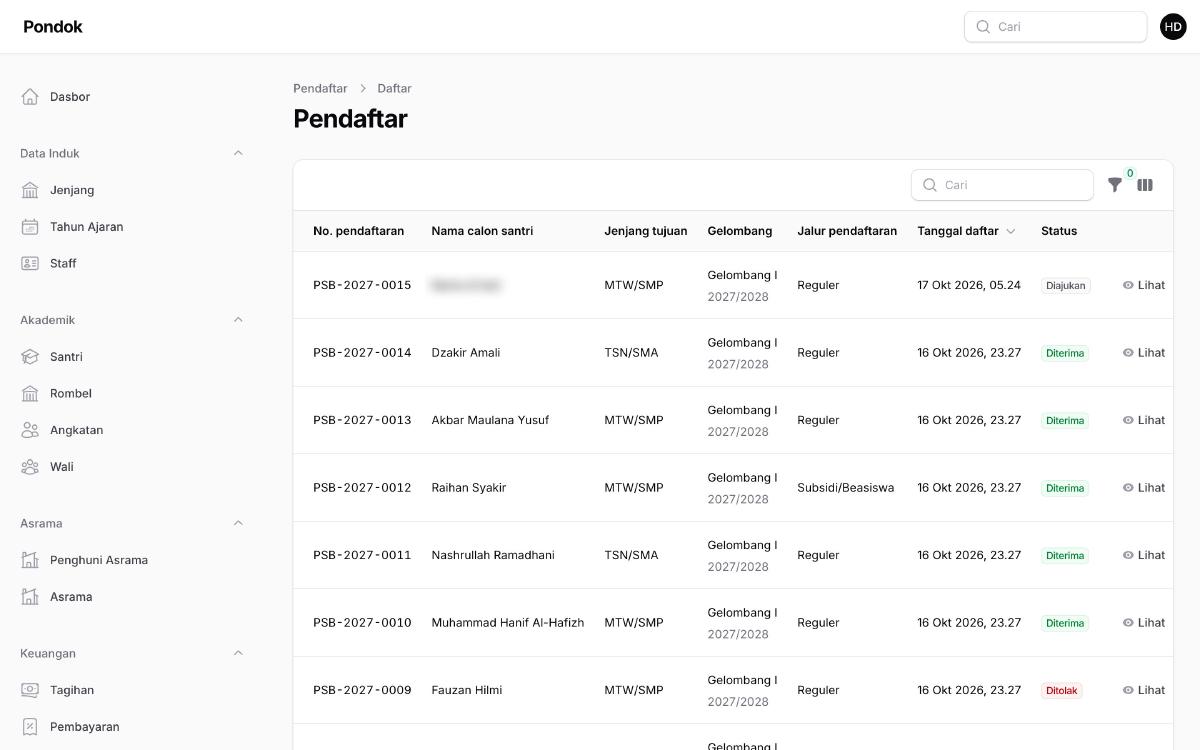Open Lihat for Akbar Maulana Yusuf
Viewport: 1200px width, 750px height.
point(1144,420)
